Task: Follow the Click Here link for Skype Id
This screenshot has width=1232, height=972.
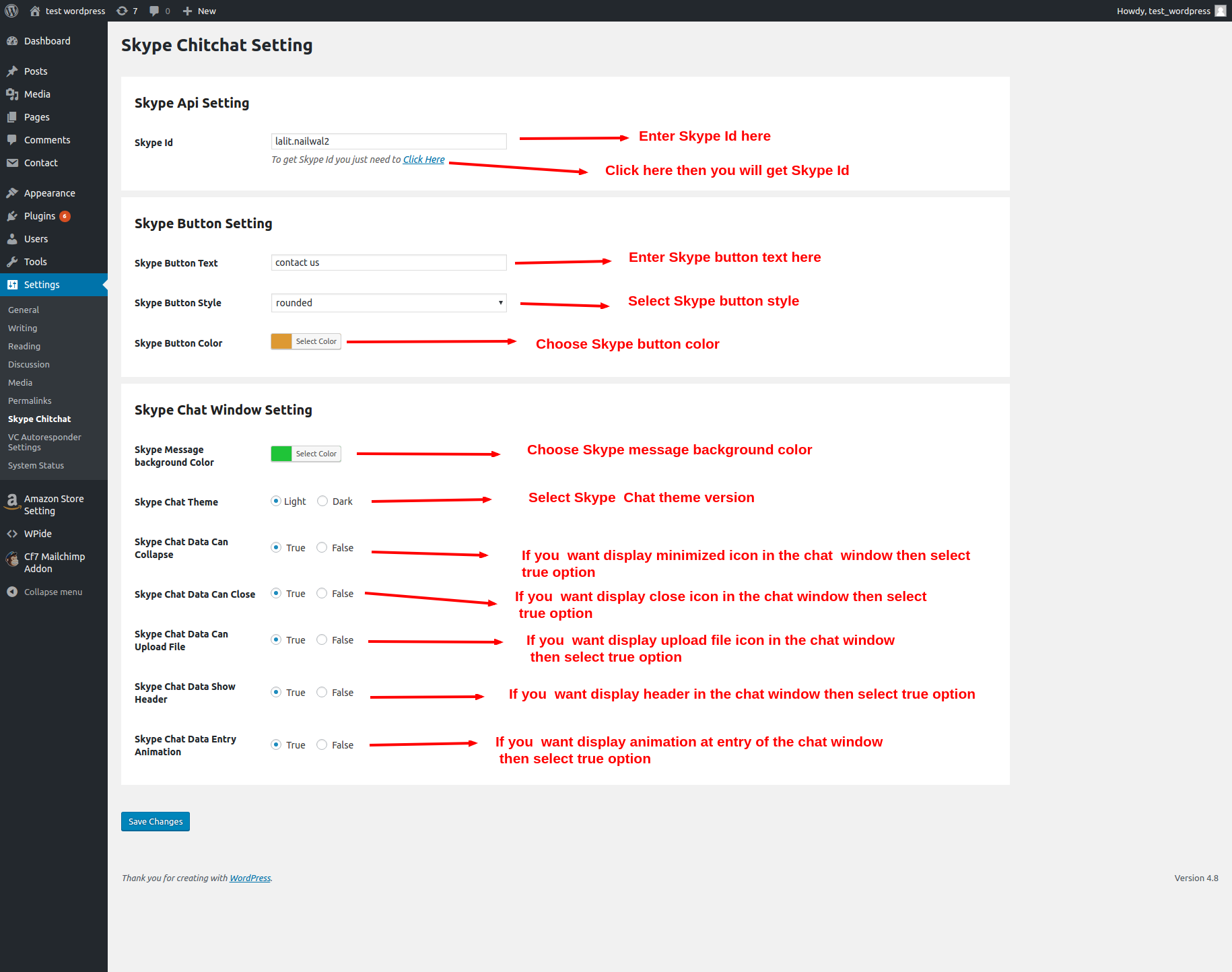Action: coord(423,160)
